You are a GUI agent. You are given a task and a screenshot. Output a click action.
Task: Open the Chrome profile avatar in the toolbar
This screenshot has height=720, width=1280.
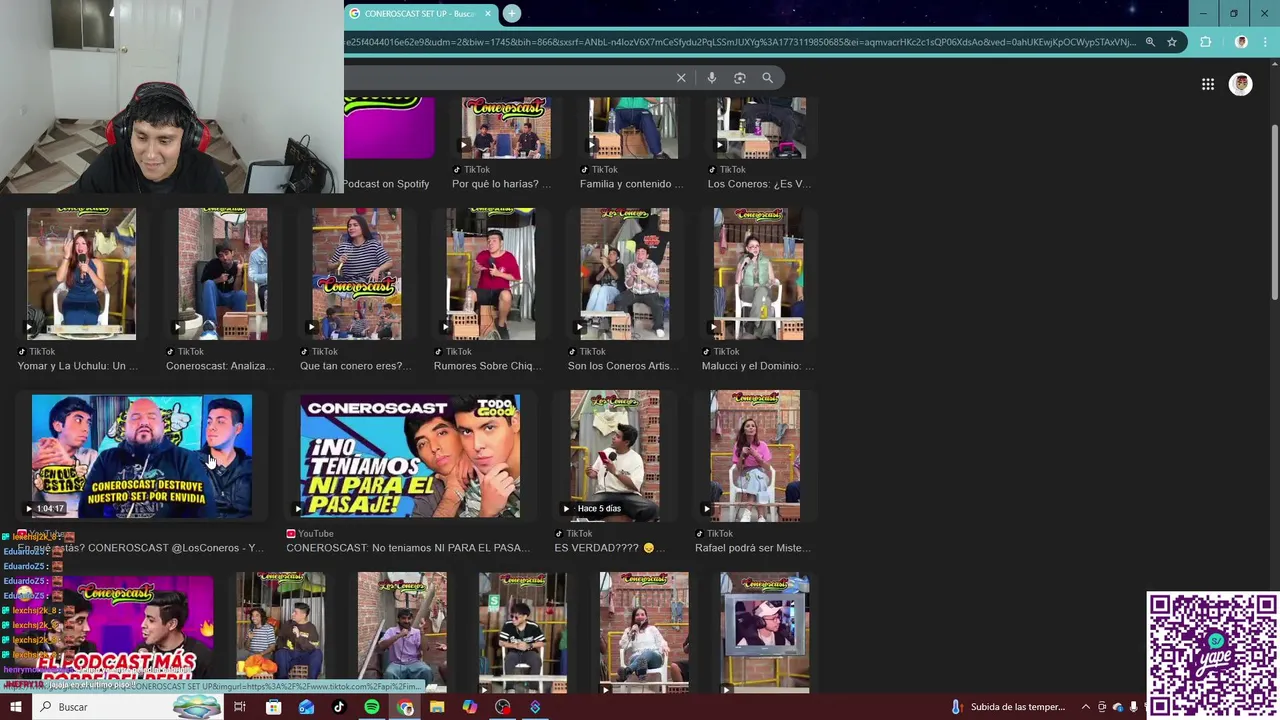pos(1241,42)
